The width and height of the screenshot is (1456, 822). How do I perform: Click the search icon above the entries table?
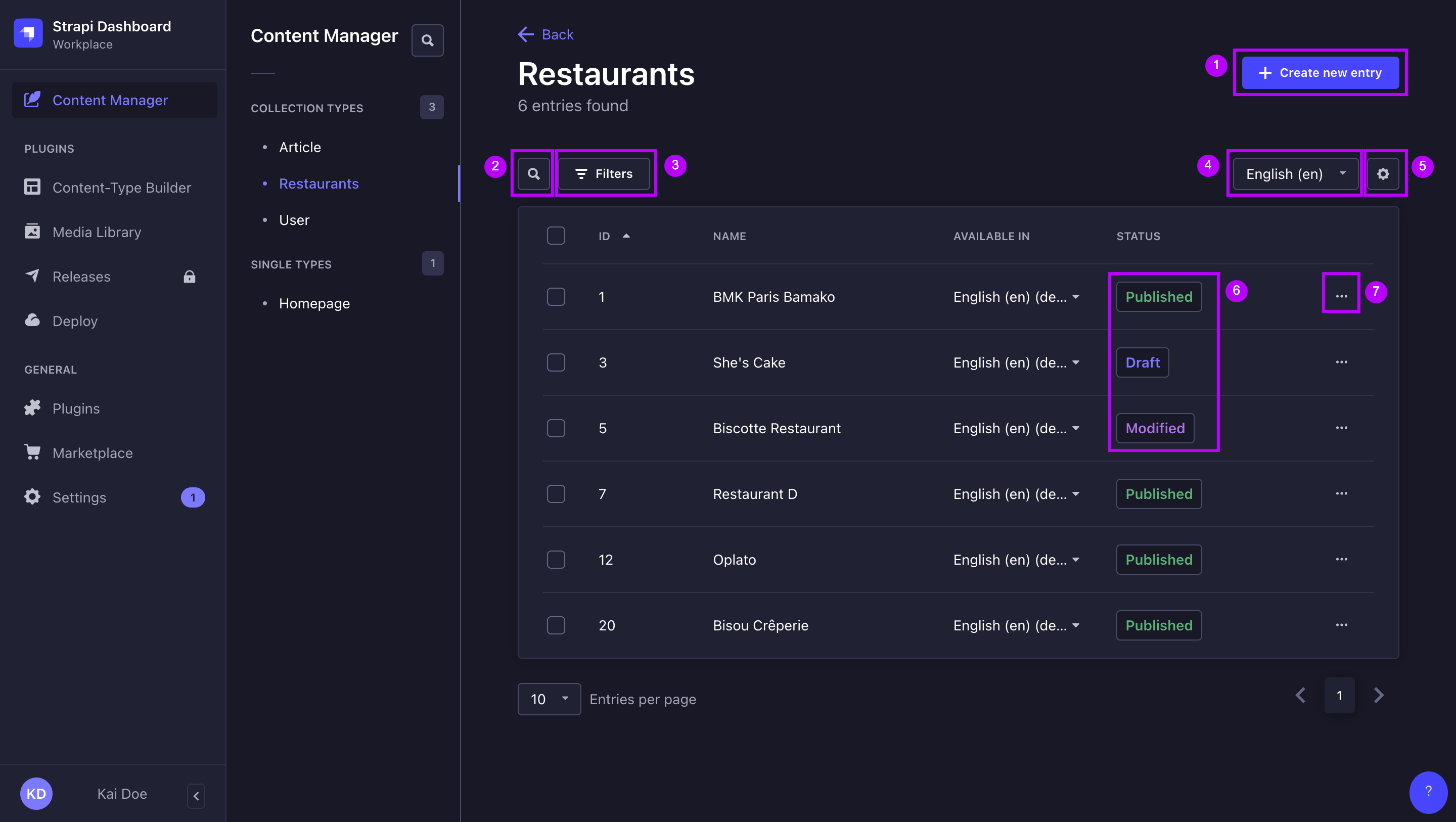532,173
